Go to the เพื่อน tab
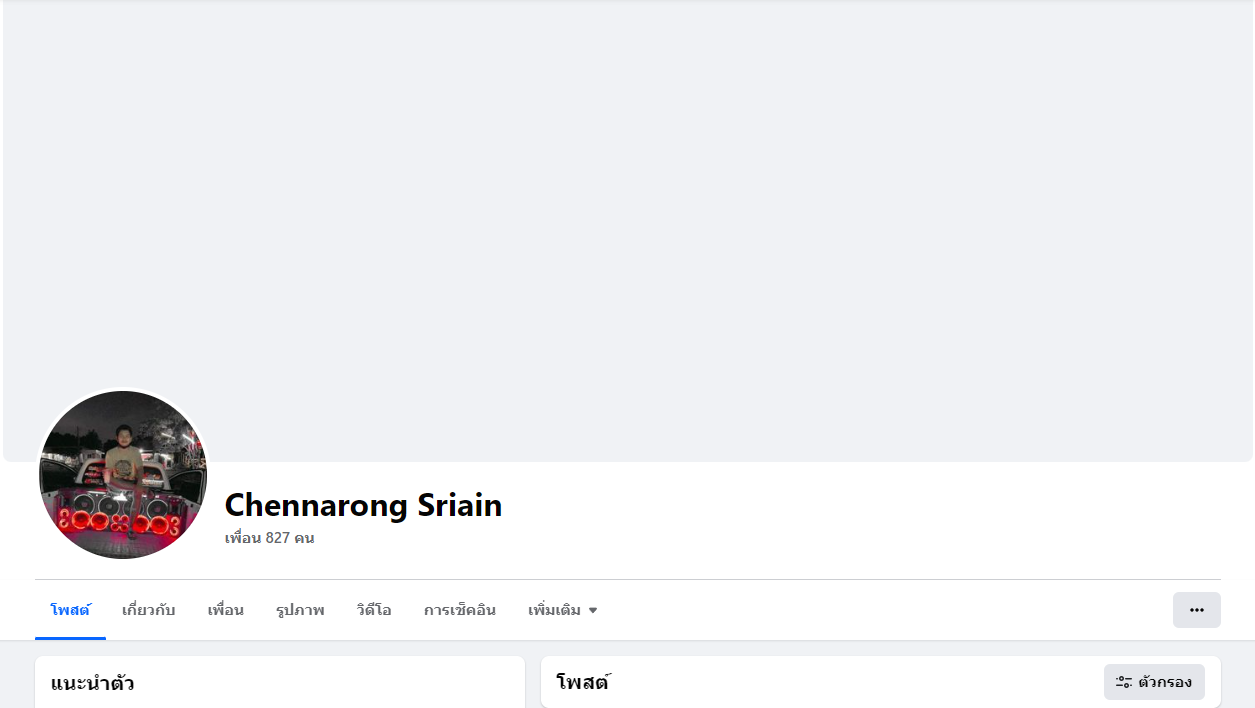Viewport: 1255px width, 708px height. pyautogui.click(x=225, y=610)
